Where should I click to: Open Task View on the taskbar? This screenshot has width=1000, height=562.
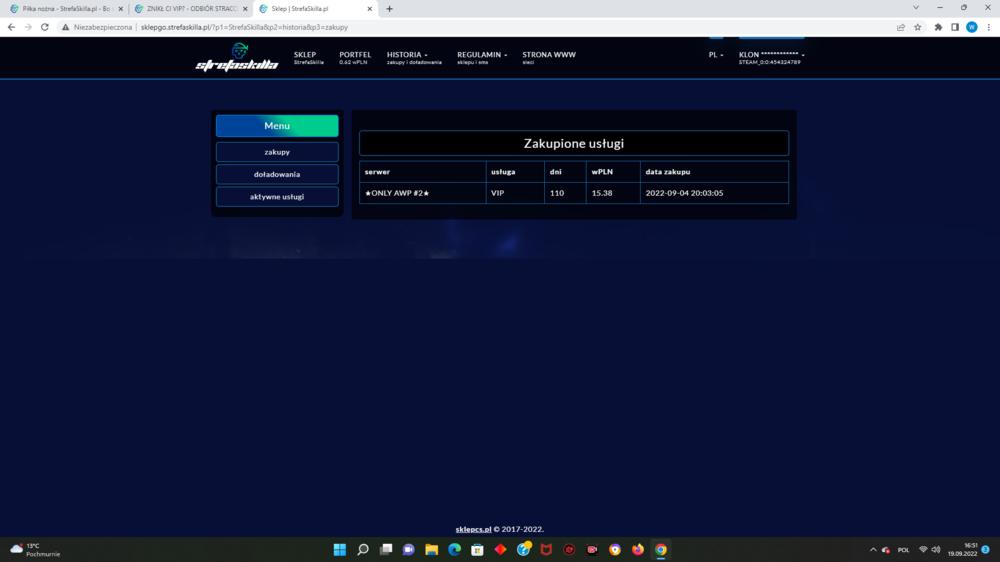pos(386,549)
